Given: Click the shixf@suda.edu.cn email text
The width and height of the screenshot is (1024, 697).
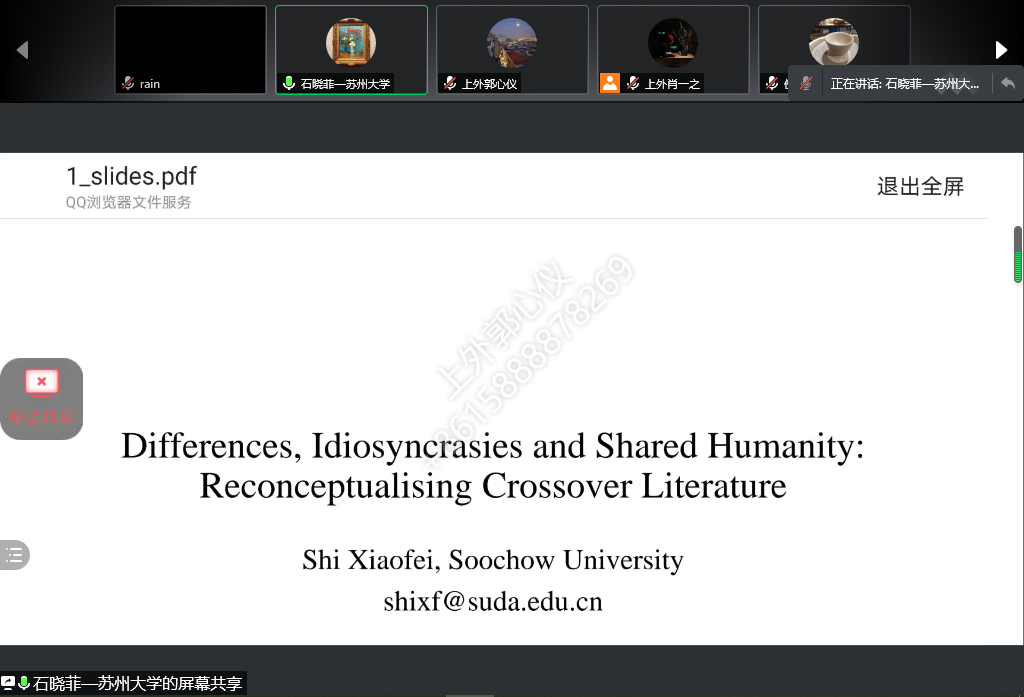Looking at the screenshot, I should (x=493, y=602).
